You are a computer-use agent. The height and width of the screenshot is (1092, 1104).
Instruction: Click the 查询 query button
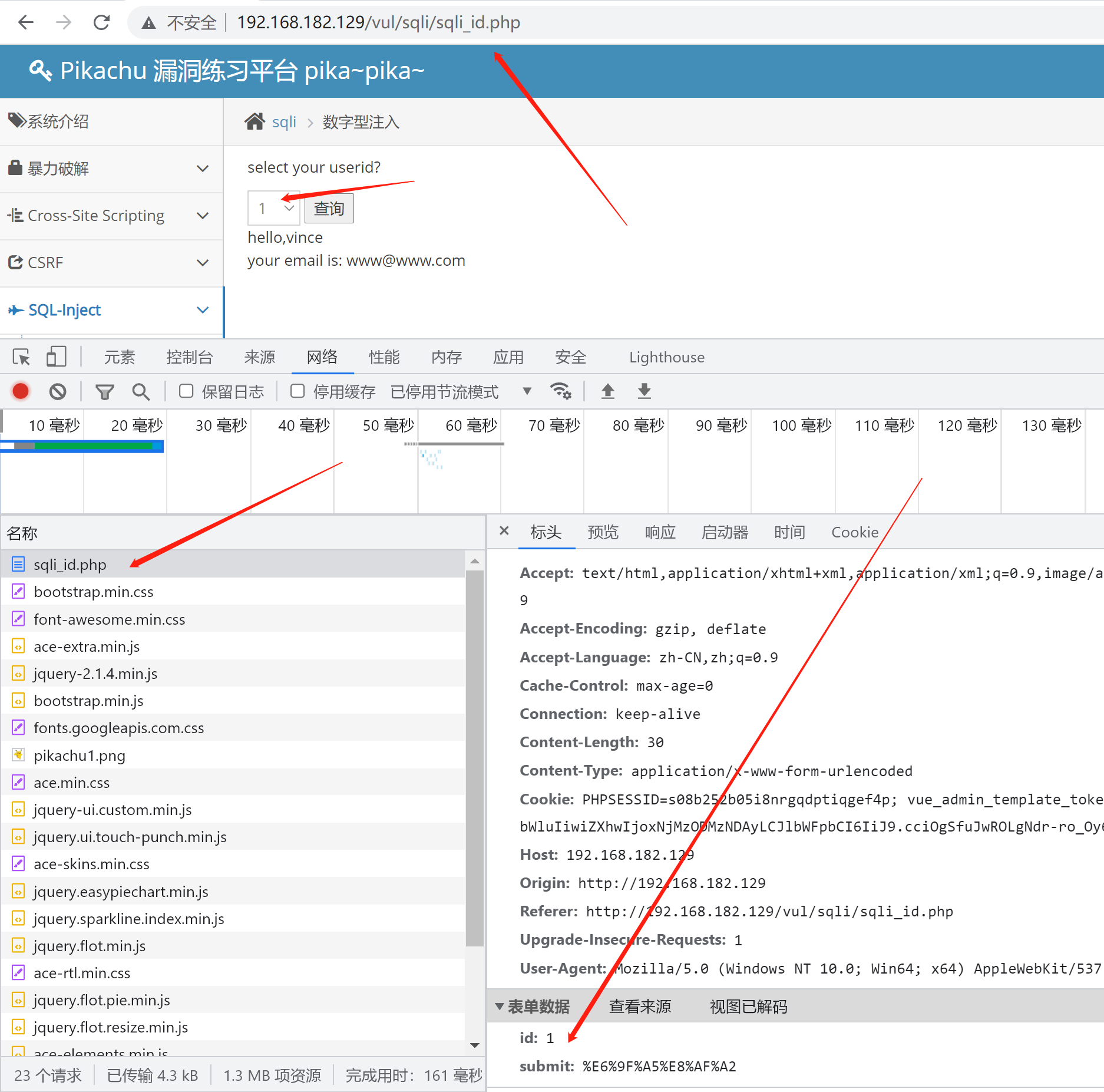click(x=329, y=209)
